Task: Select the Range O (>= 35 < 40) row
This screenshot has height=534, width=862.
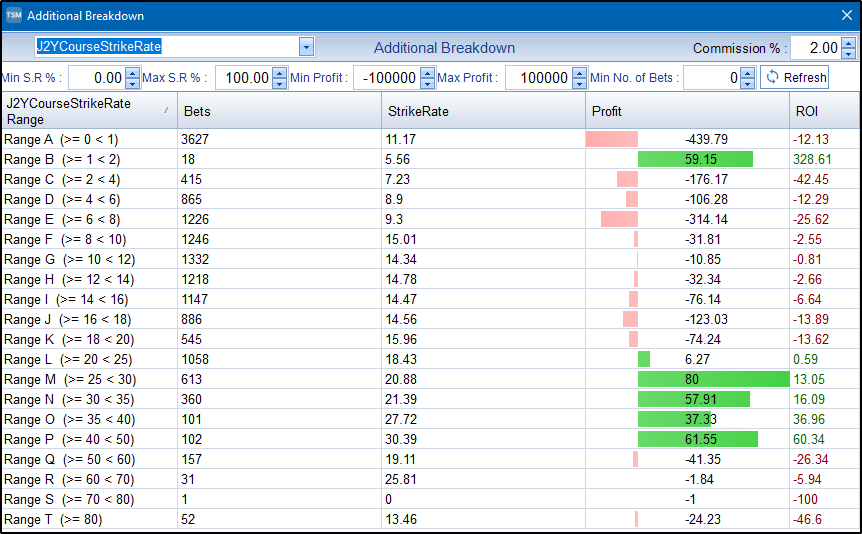Action: click(x=430, y=419)
